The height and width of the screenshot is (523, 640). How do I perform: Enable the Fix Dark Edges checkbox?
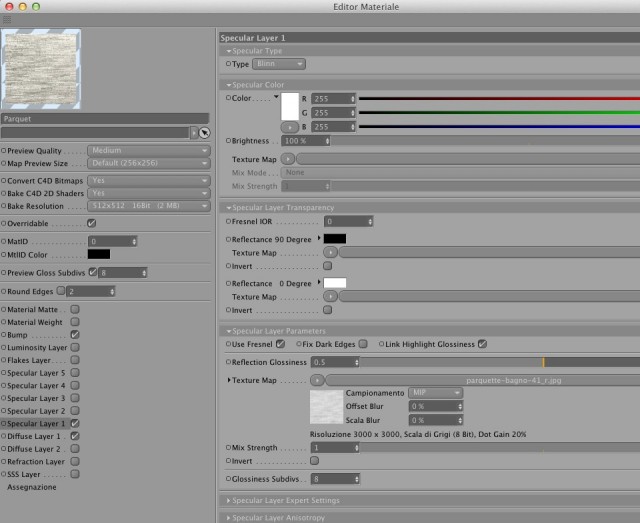pyautogui.click(x=363, y=344)
